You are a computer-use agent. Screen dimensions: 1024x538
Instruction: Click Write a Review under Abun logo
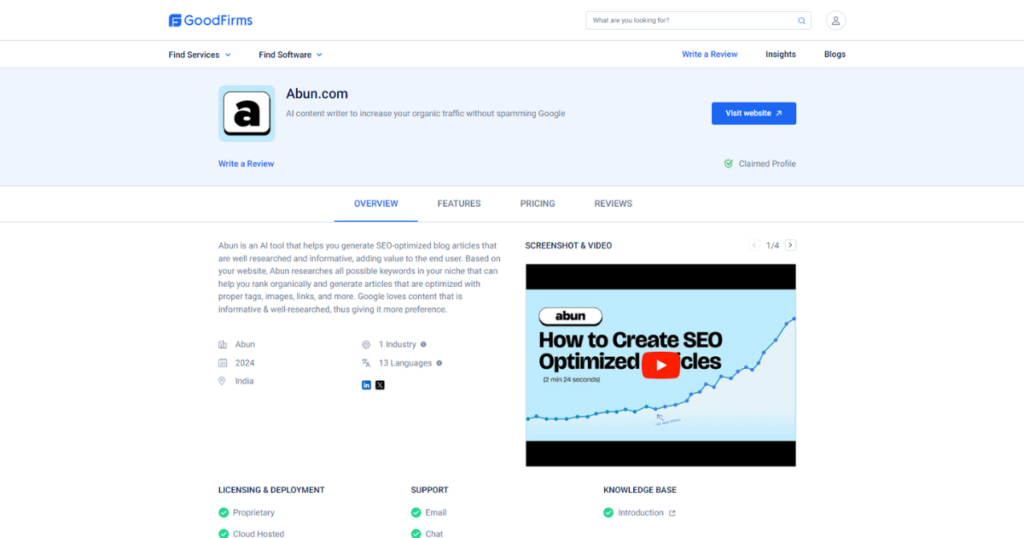click(x=246, y=164)
